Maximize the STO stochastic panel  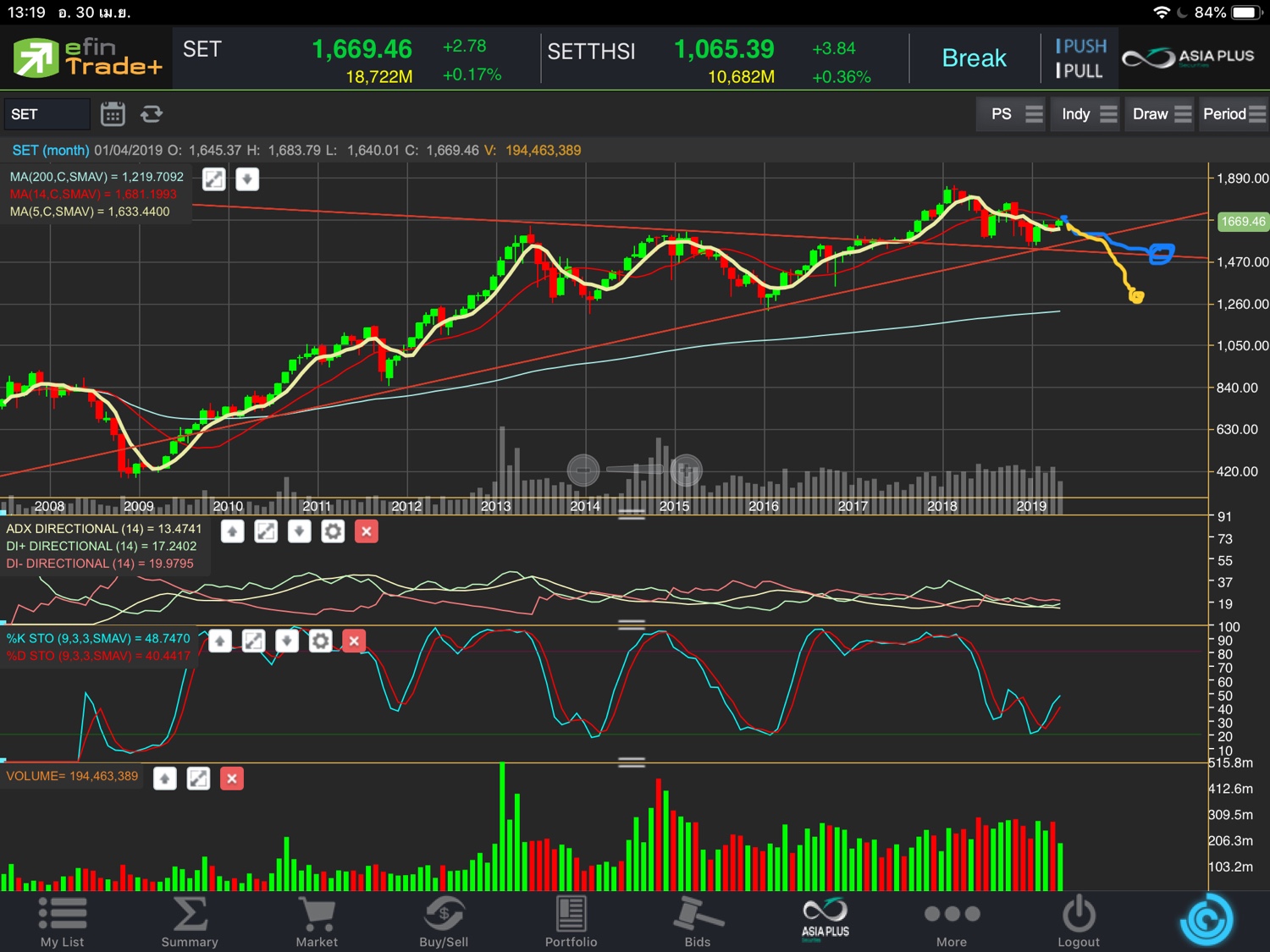coord(253,641)
